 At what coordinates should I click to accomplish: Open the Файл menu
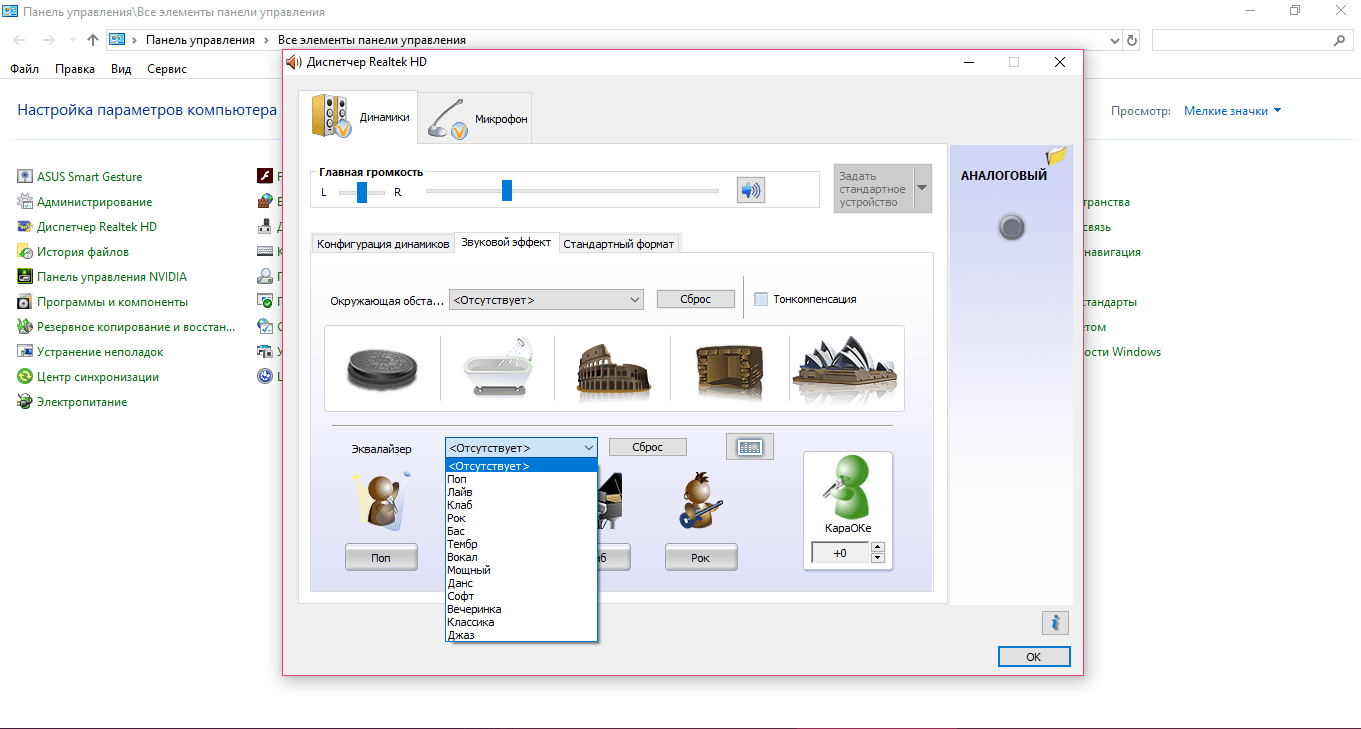tap(24, 69)
